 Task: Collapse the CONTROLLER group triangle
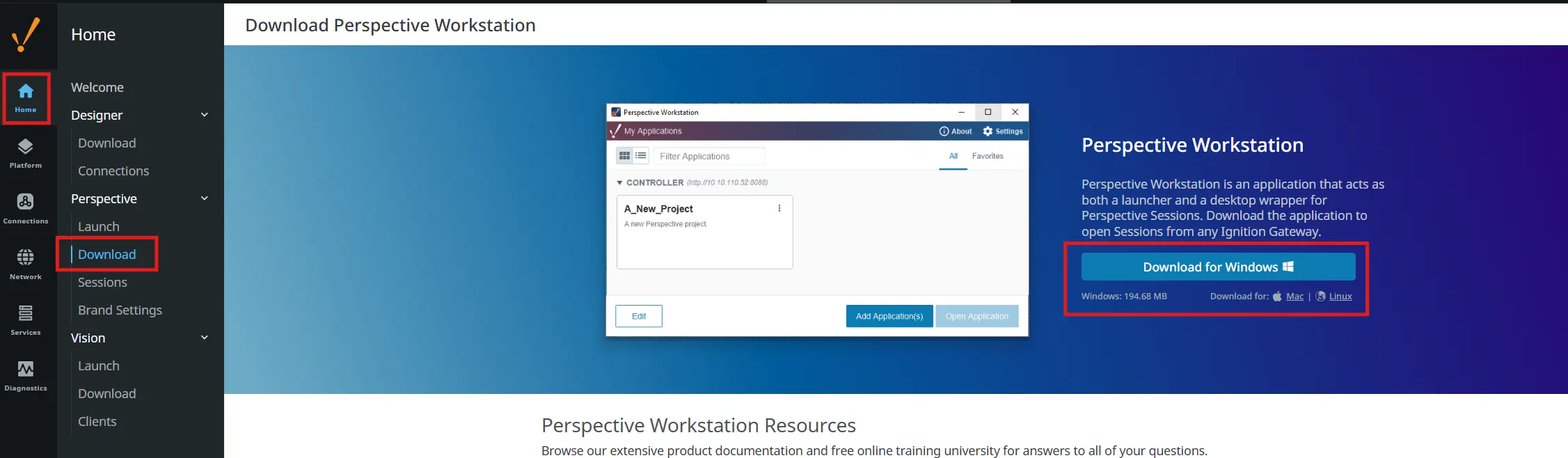[x=619, y=182]
